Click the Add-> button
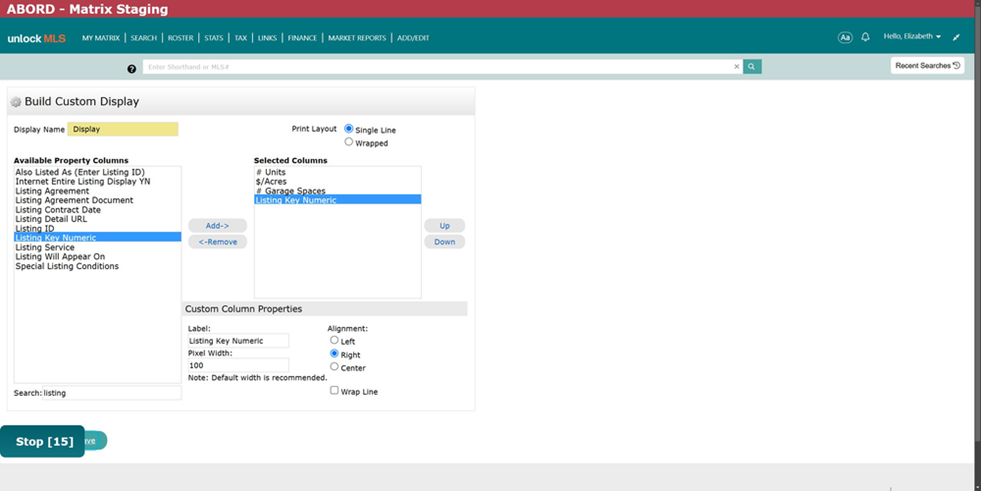The width and height of the screenshot is (981, 491). [x=218, y=226]
